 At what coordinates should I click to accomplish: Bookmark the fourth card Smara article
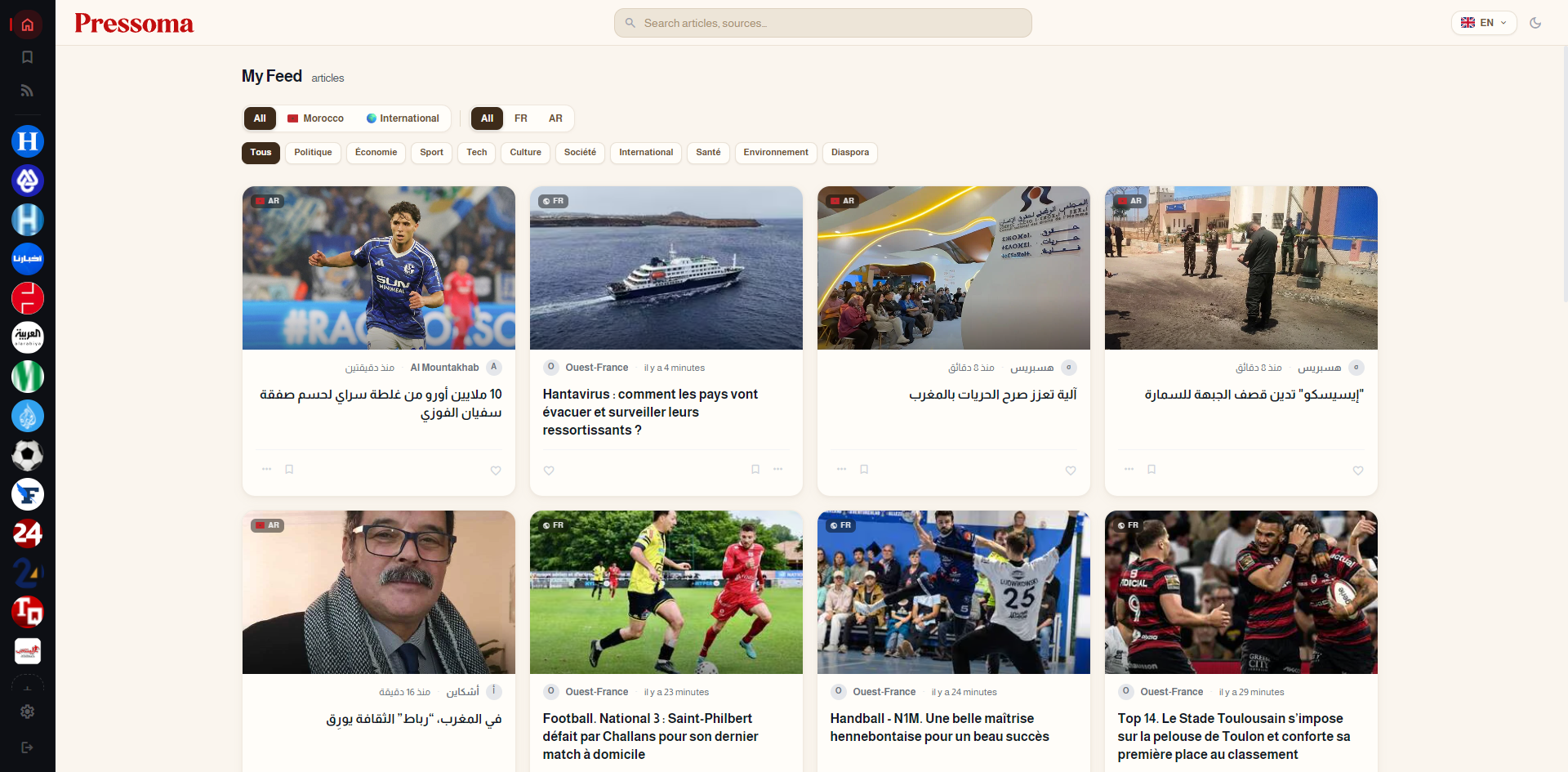[1151, 469]
